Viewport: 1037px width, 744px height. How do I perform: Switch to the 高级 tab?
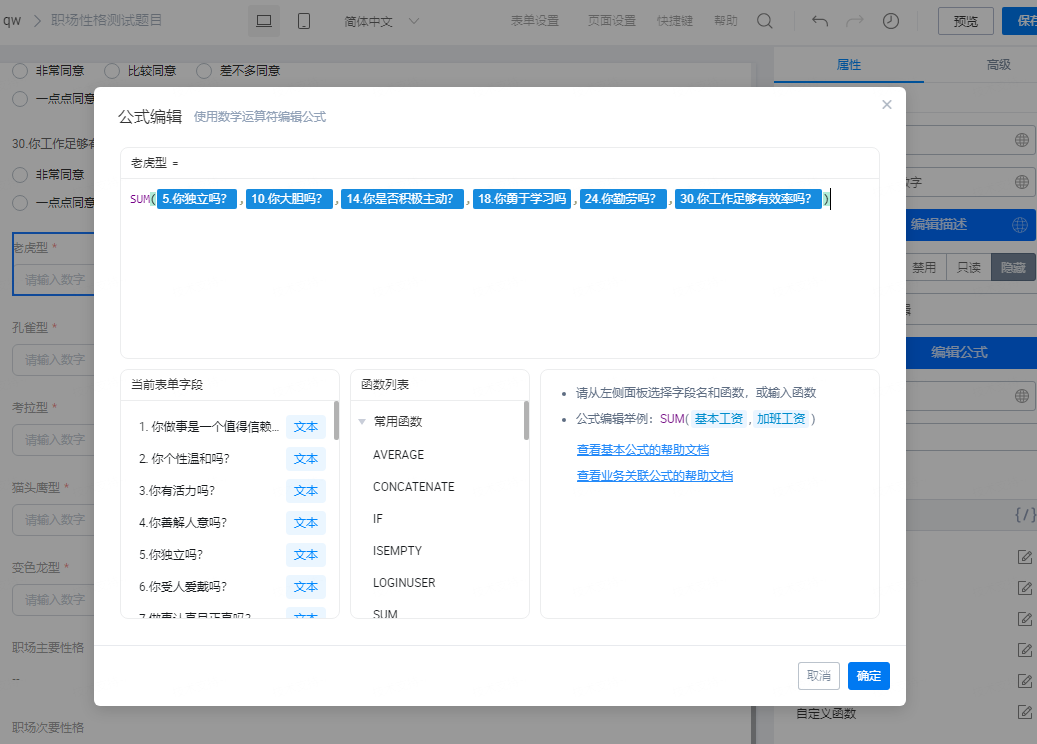pyautogui.click(x=998, y=65)
